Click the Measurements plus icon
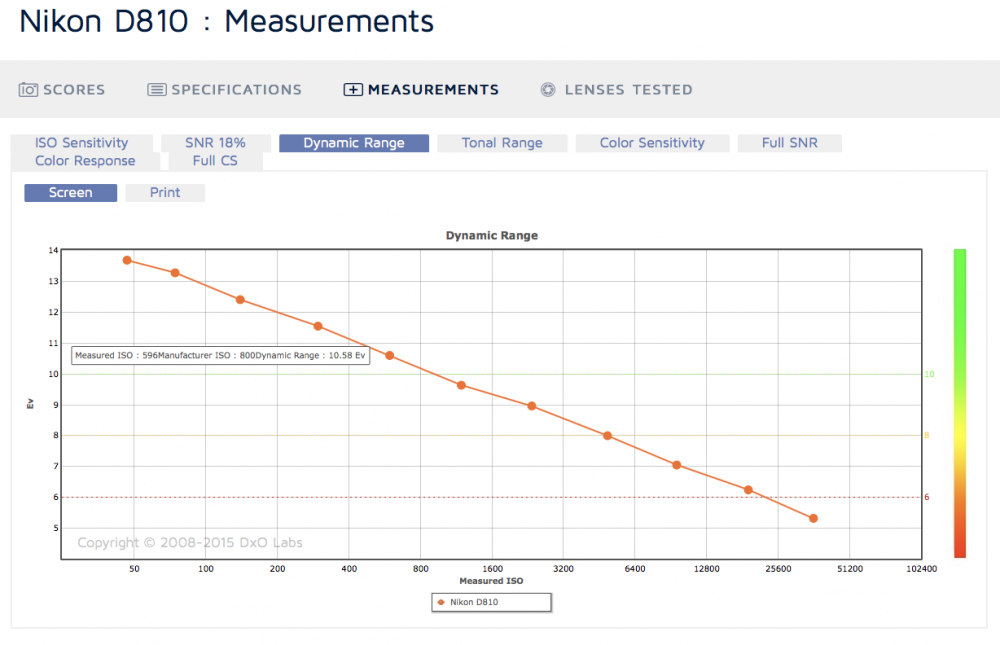The image size is (1000, 645). 353,90
